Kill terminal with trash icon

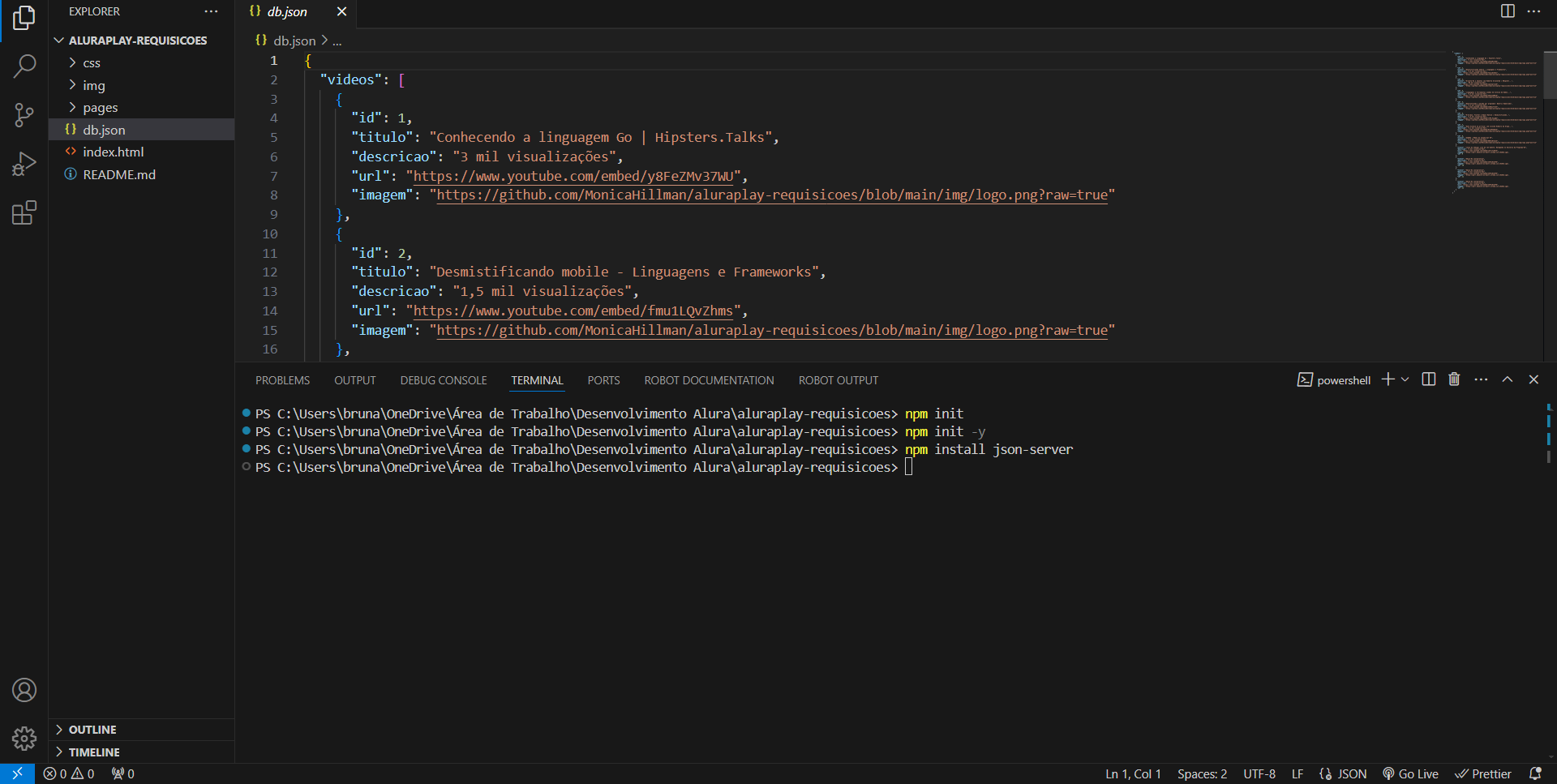pyautogui.click(x=1454, y=379)
